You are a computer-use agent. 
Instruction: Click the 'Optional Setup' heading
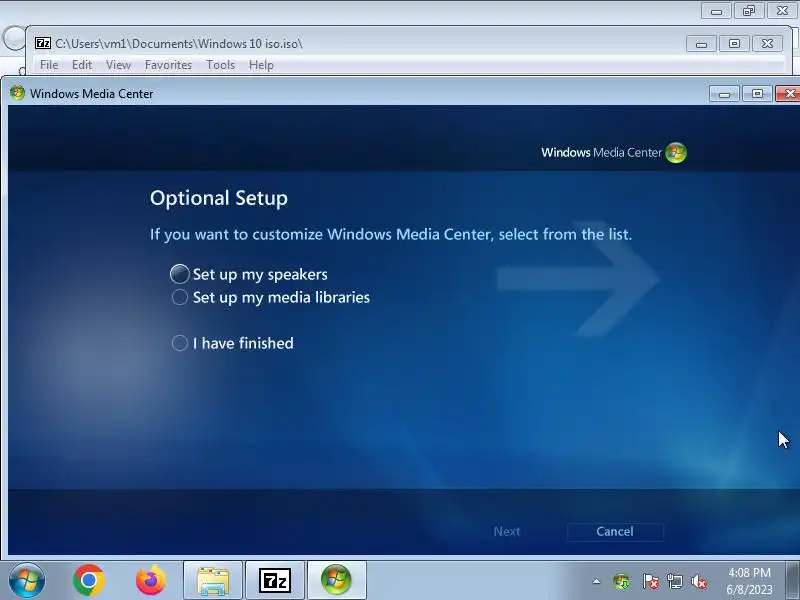[219, 198]
